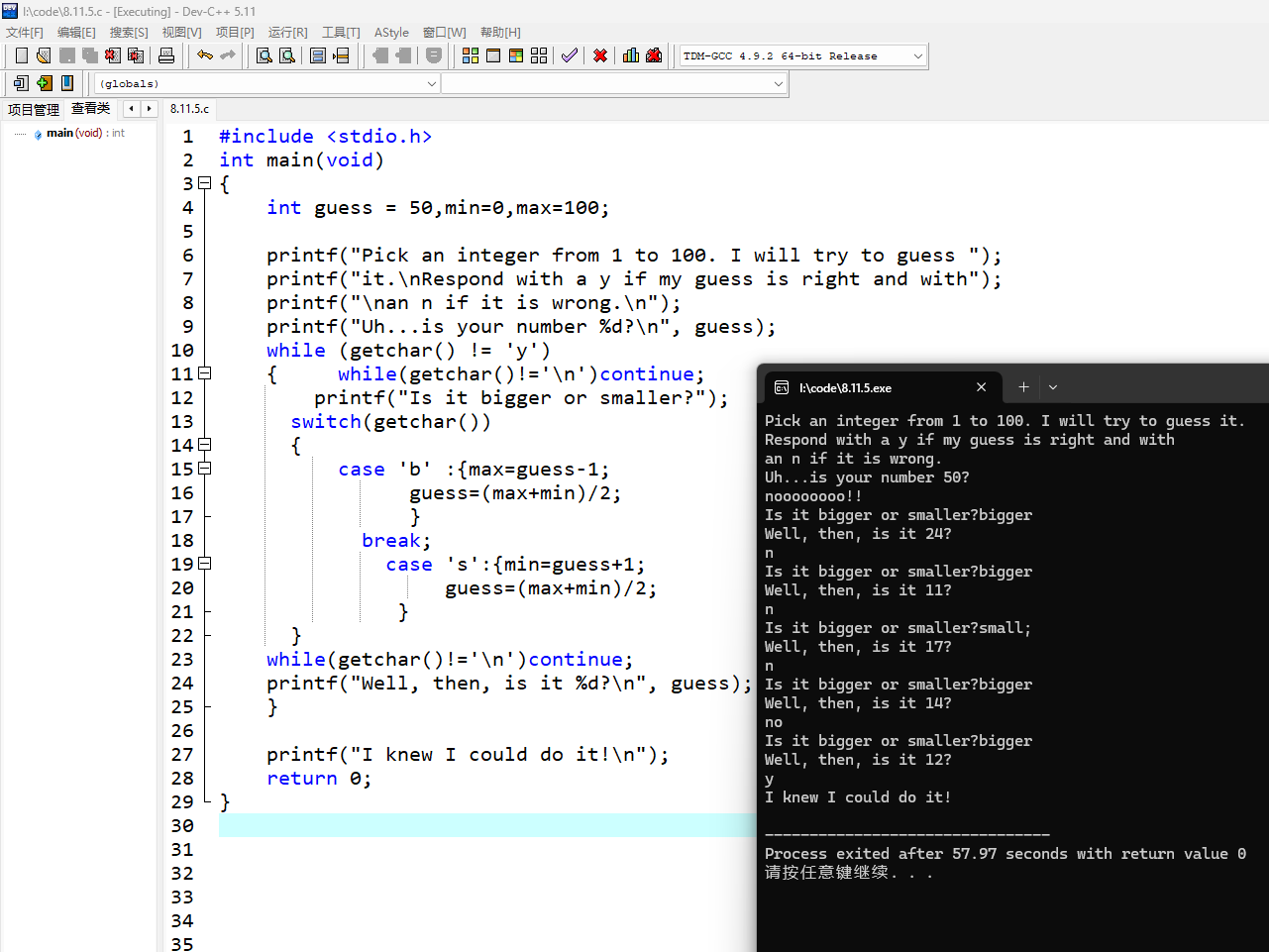Open the 工具[T] menu
This screenshot has height=952, width=1269.
pyautogui.click(x=341, y=33)
